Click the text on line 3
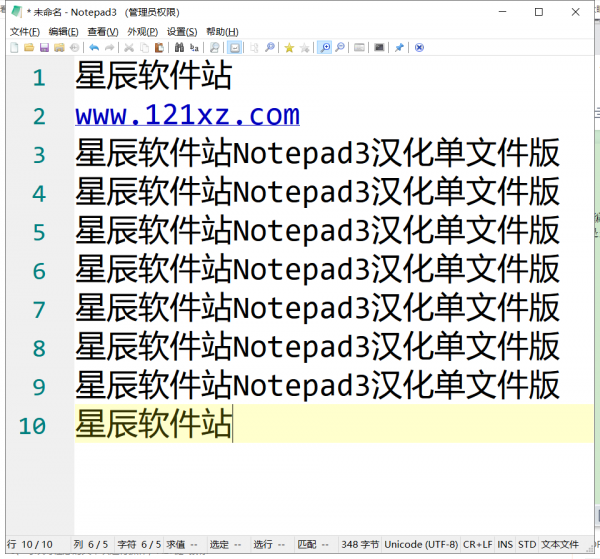This screenshot has width=600, height=559. click(x=318, y=153)
